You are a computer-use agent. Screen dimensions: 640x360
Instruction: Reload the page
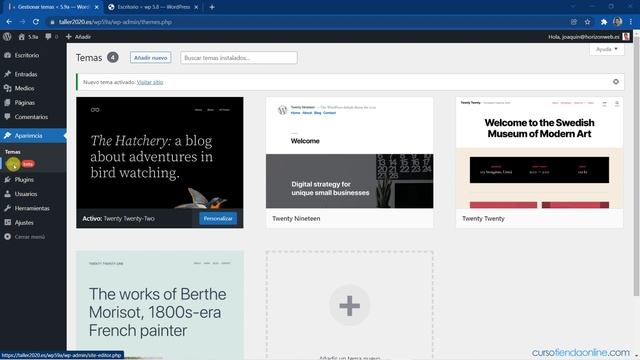(36, 22)
